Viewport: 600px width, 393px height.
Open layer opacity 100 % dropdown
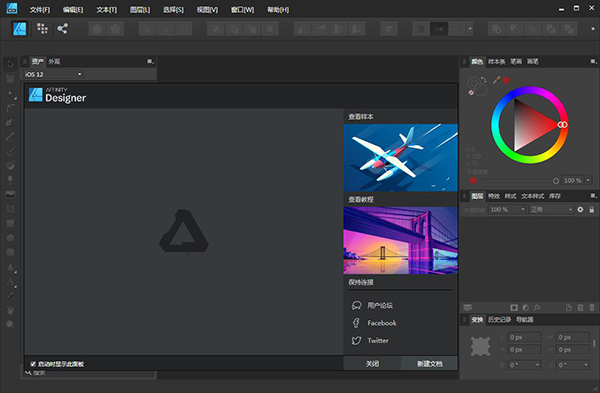point(507,209)
